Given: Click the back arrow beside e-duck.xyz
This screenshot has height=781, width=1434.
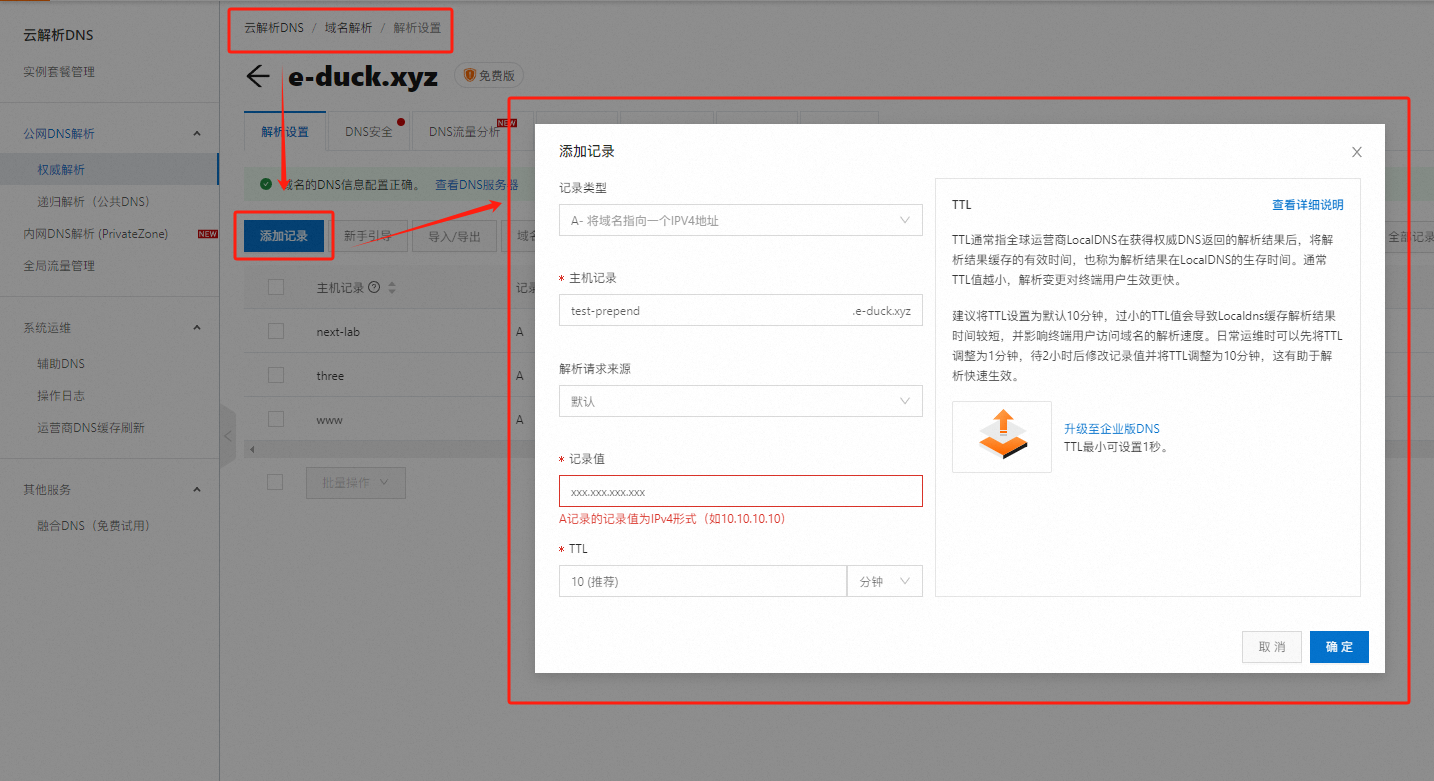Looking at the screenshot, I should [x=258, y=77].
